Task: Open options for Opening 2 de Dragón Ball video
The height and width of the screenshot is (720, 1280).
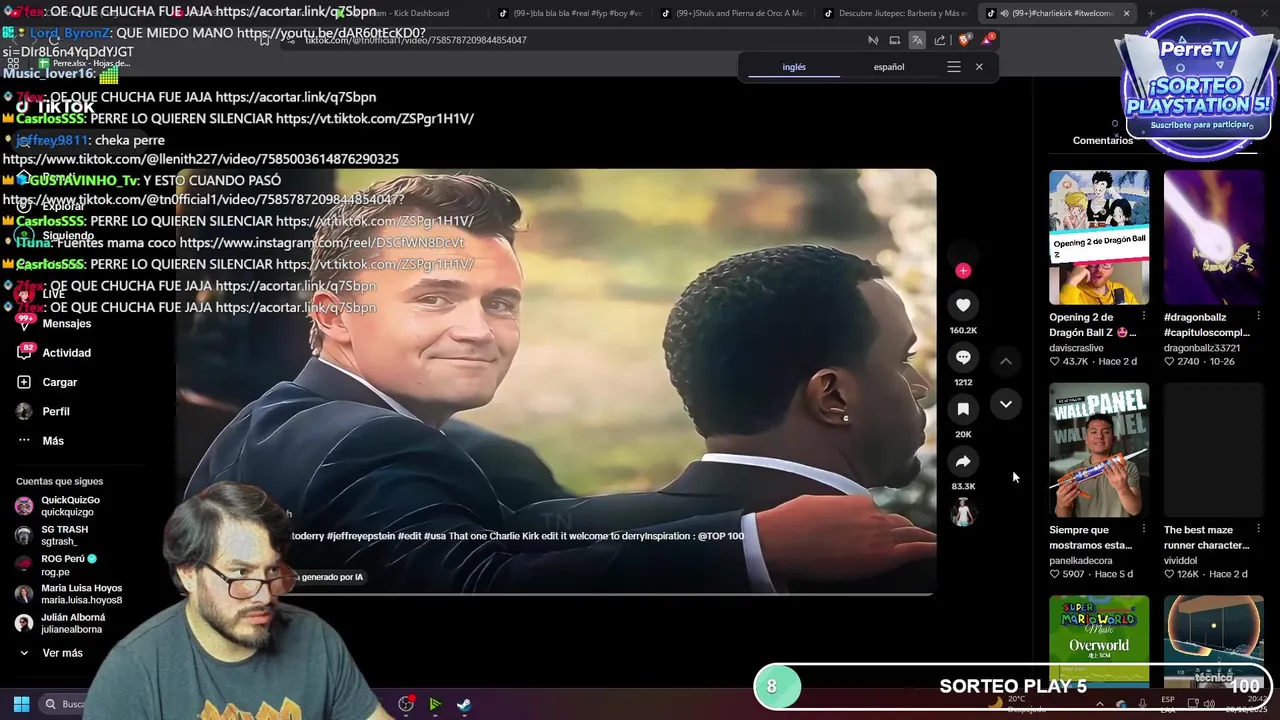Action: [x=1144, y=317]
